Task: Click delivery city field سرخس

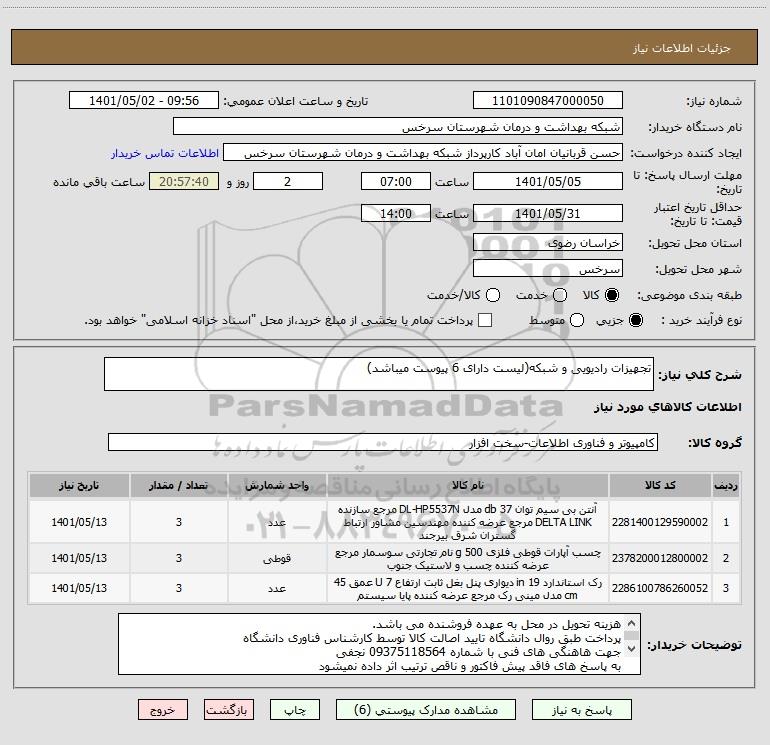Action: pos(548,269)
